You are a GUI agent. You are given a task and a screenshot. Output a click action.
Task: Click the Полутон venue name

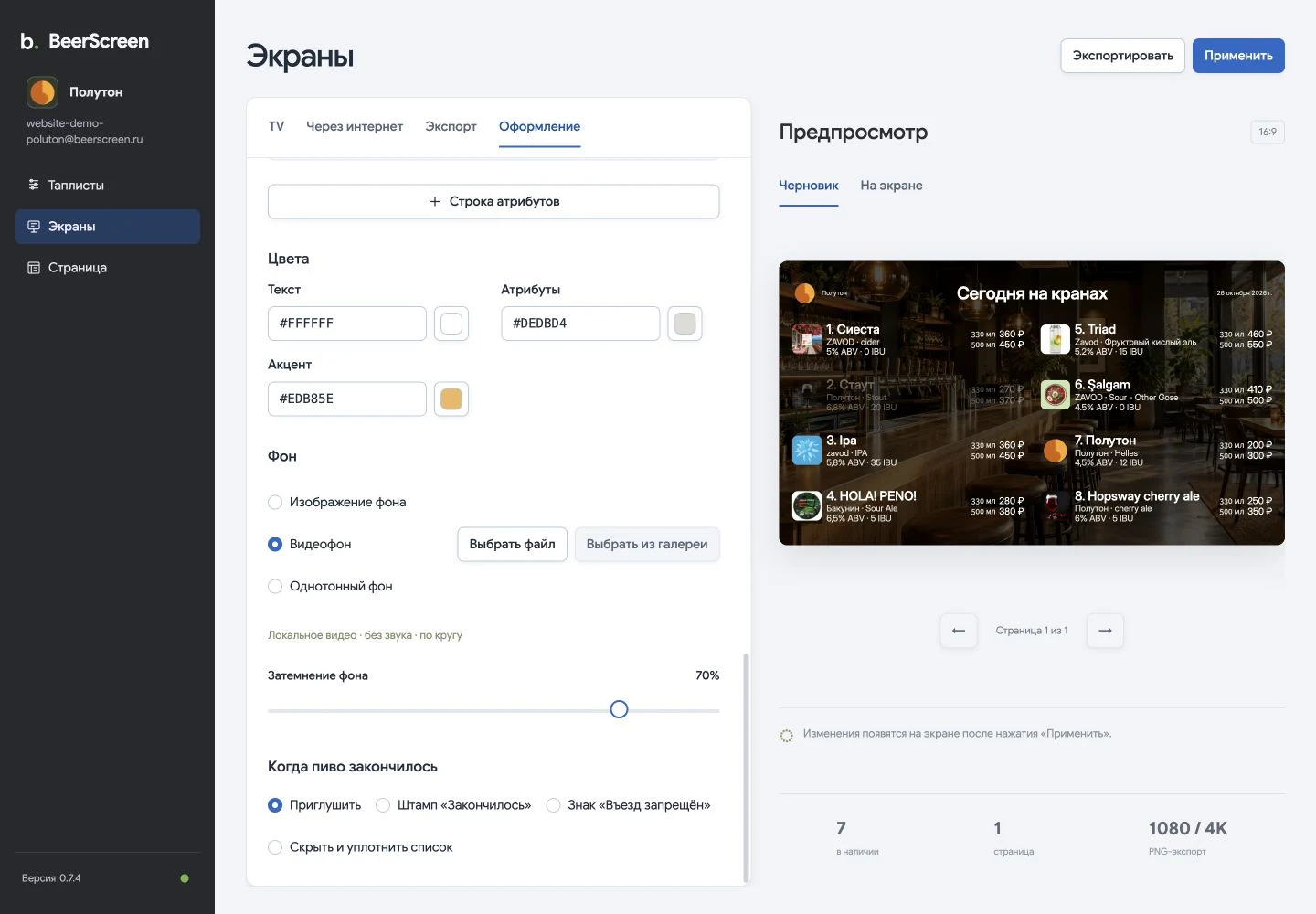[96, 92]
